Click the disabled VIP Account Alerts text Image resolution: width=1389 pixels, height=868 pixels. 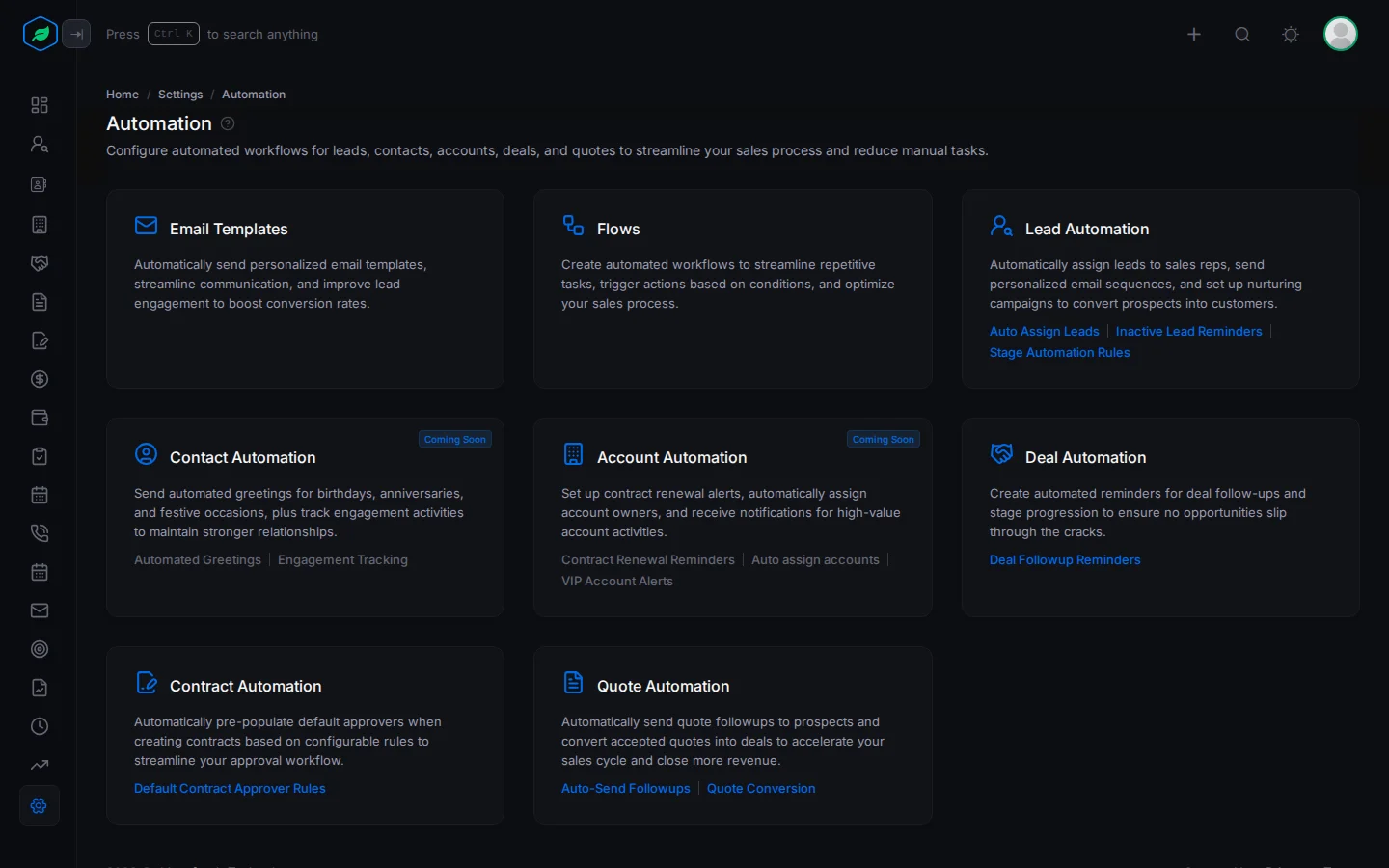617,581
